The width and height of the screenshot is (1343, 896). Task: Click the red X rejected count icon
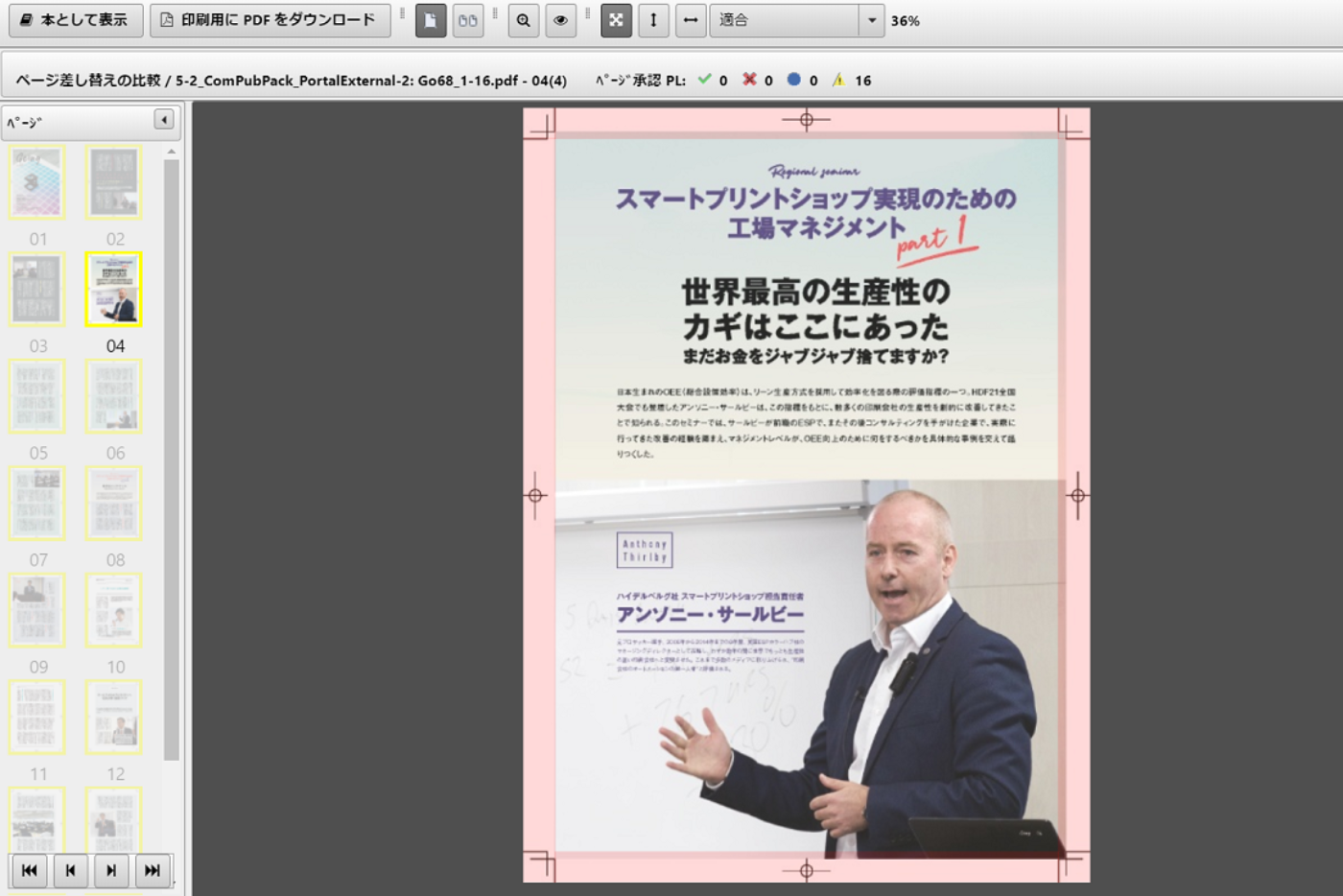pyautogui.click(x=749, y=80)
